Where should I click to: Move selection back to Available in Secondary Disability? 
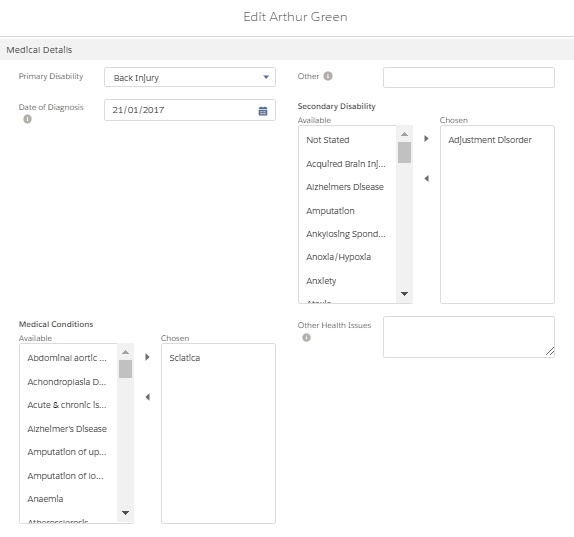click(x=426, y=179)
